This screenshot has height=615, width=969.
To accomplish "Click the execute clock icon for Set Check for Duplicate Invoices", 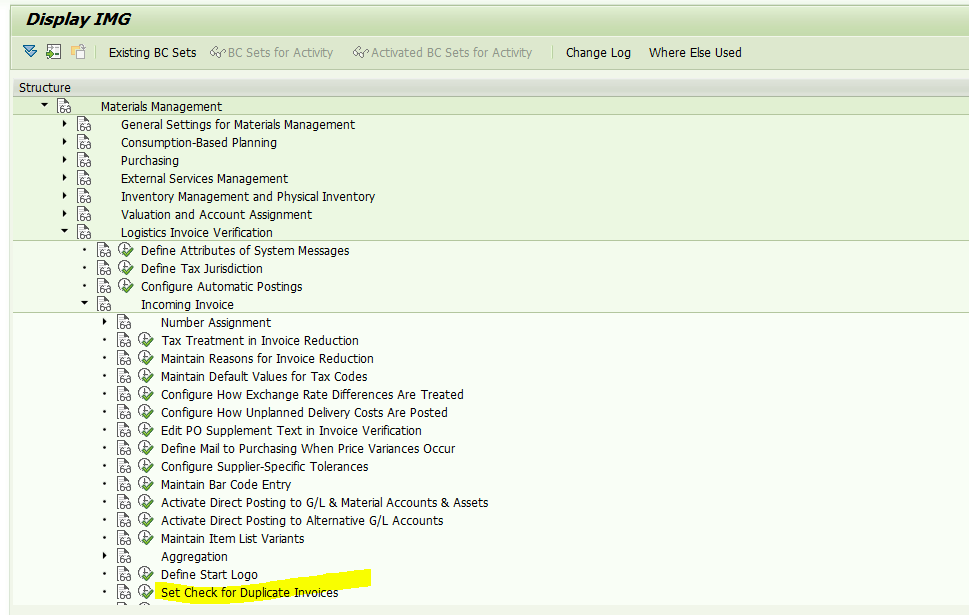I will pos(146,592).
